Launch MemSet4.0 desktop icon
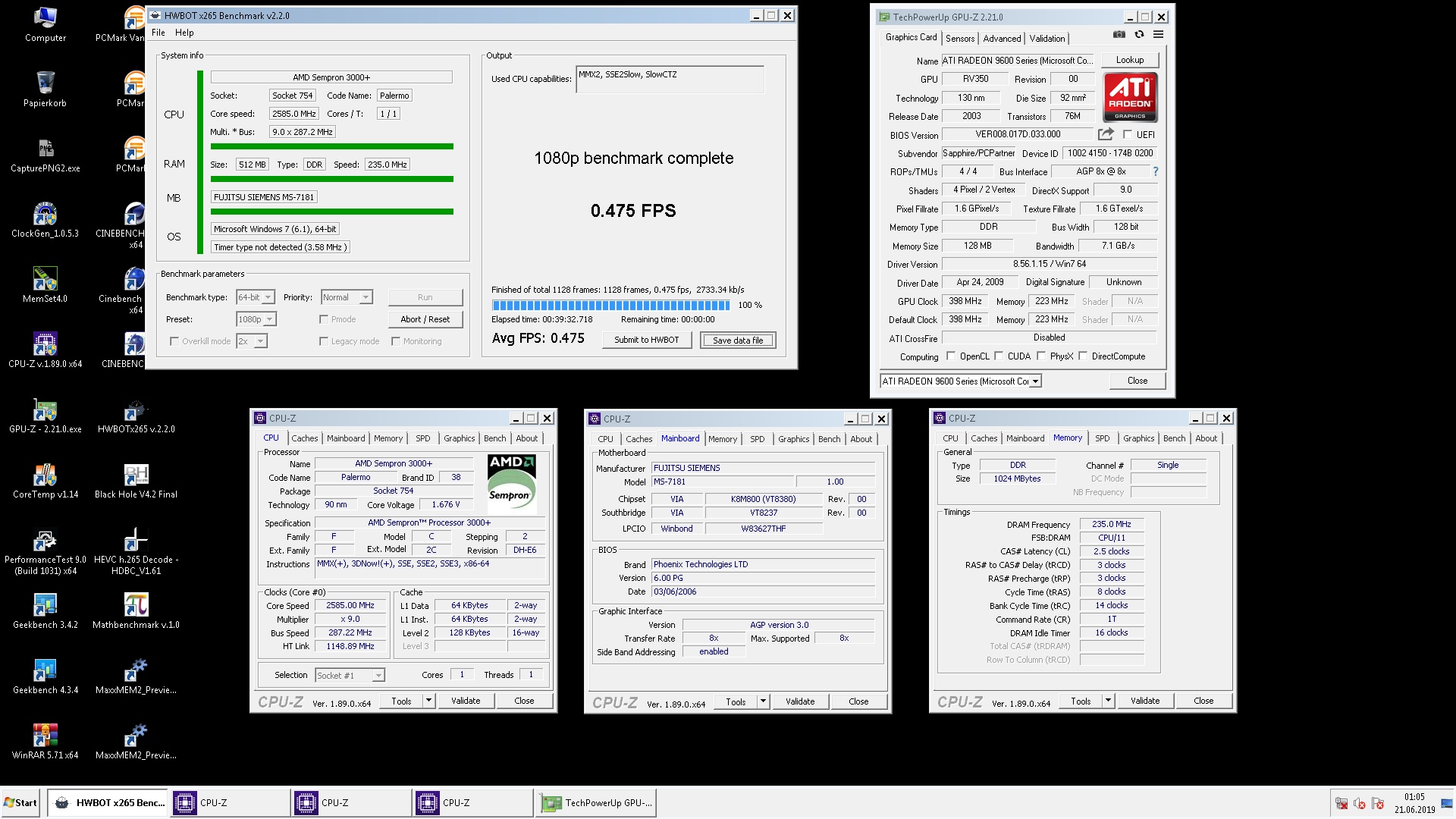The width and height of the screenshot is (1456, 819). point(45,285)
